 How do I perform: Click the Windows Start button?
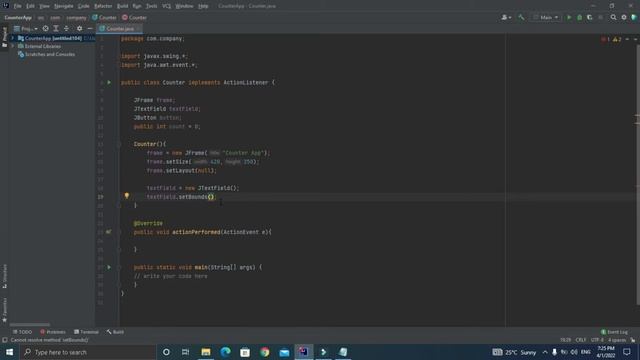[x=9, y=352]
